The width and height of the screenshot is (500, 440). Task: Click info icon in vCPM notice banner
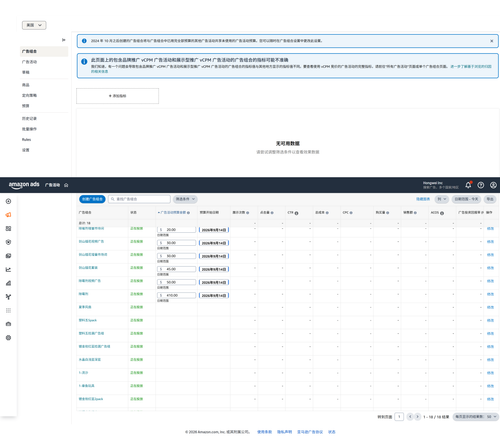[84, 61]
